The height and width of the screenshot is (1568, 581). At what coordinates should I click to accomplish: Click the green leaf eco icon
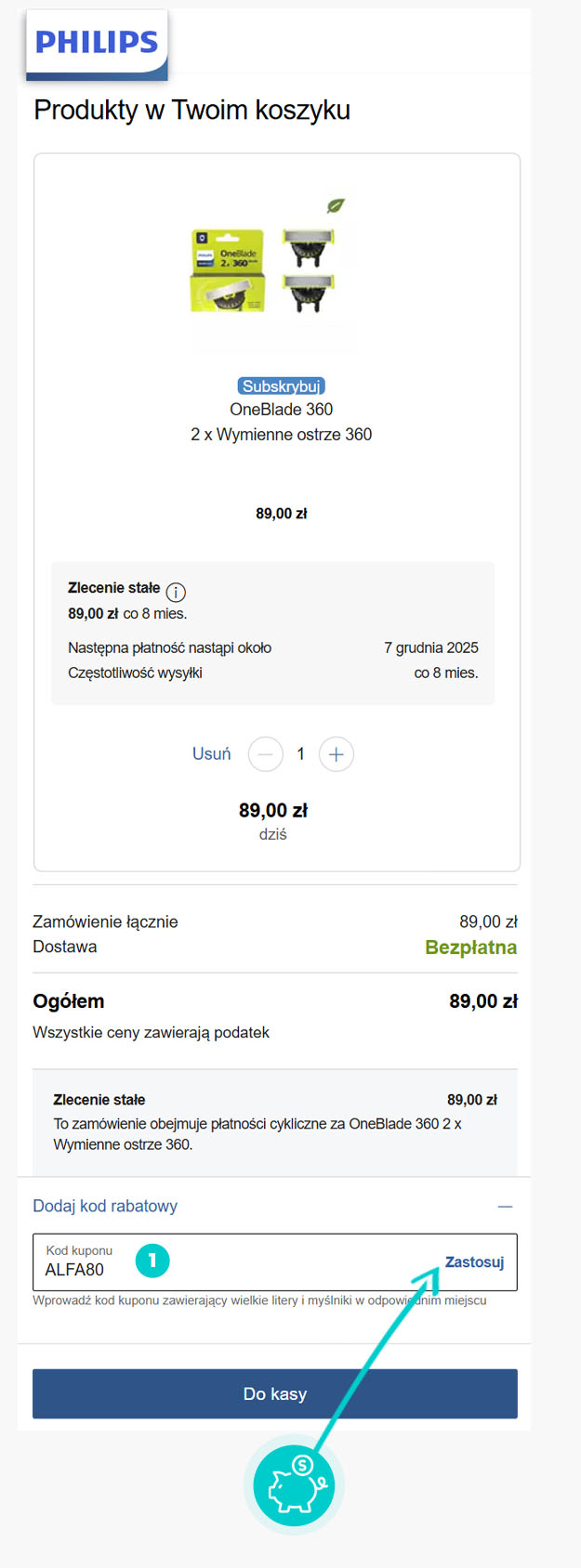pos(336,205)
